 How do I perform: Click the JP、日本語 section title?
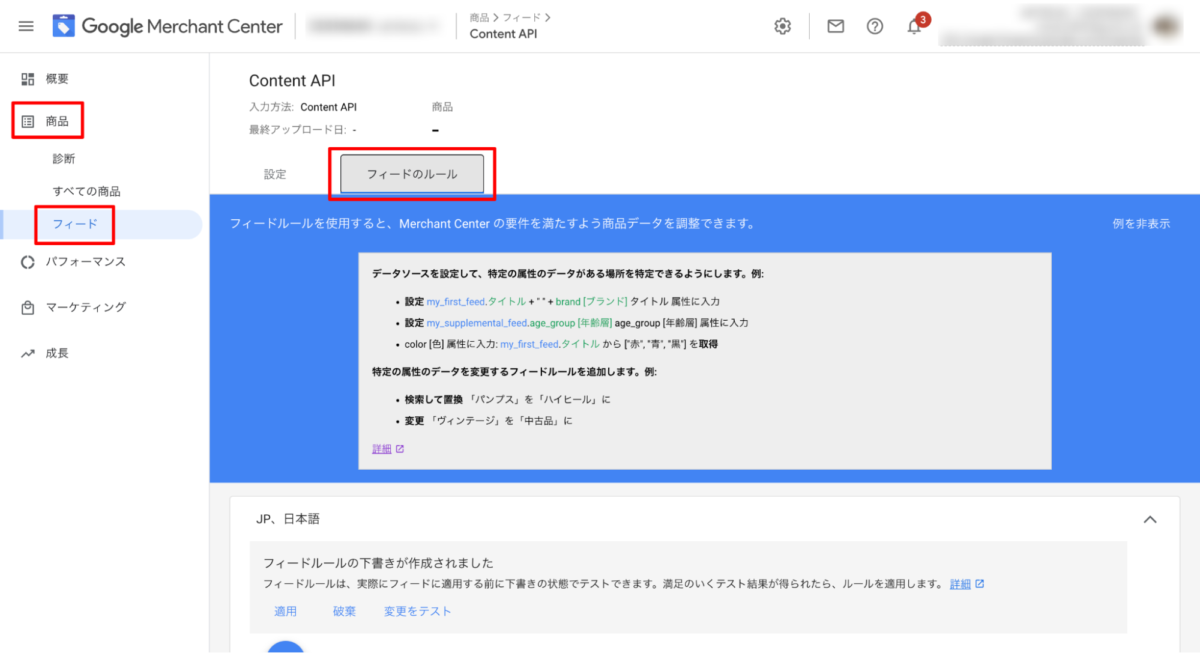pos(288,519)
